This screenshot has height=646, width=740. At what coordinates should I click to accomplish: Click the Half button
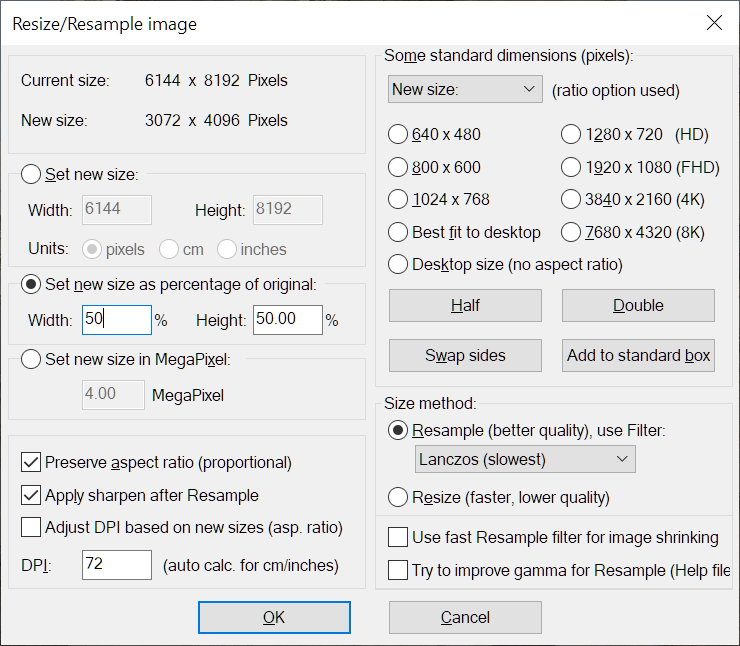click(465, 305)
